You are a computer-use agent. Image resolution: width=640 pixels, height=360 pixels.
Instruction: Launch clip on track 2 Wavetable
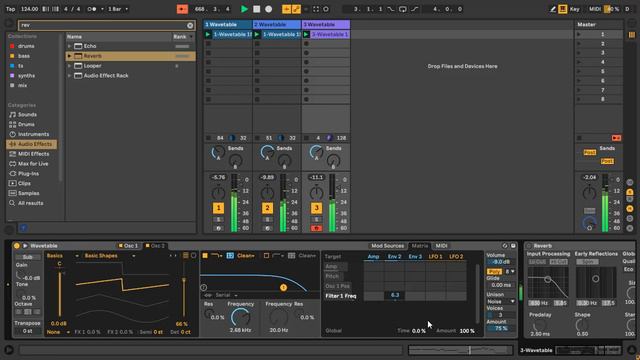coord(257,35)
